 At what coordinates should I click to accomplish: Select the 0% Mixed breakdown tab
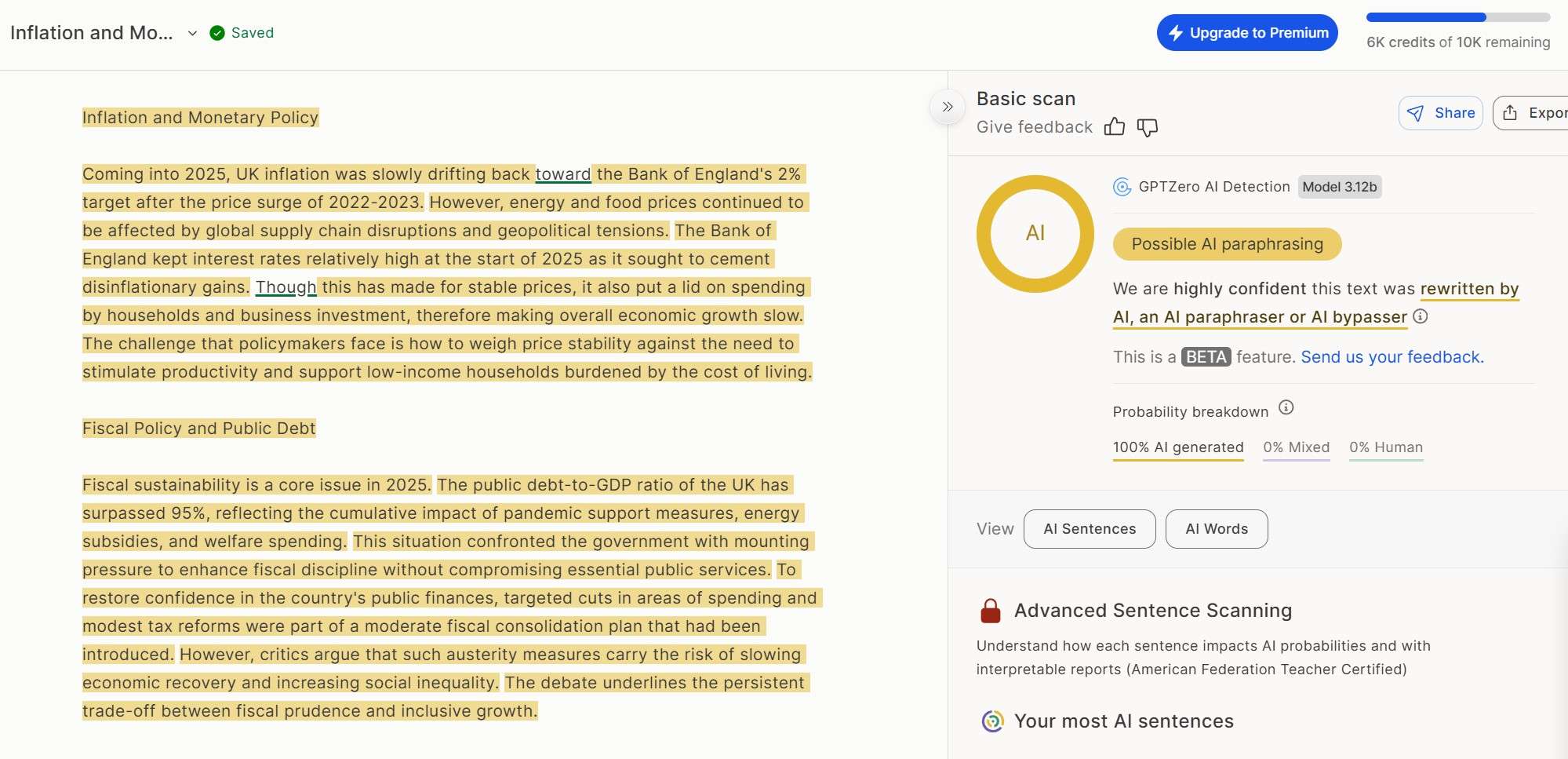pyautogui.click(x=1296, y=447)
